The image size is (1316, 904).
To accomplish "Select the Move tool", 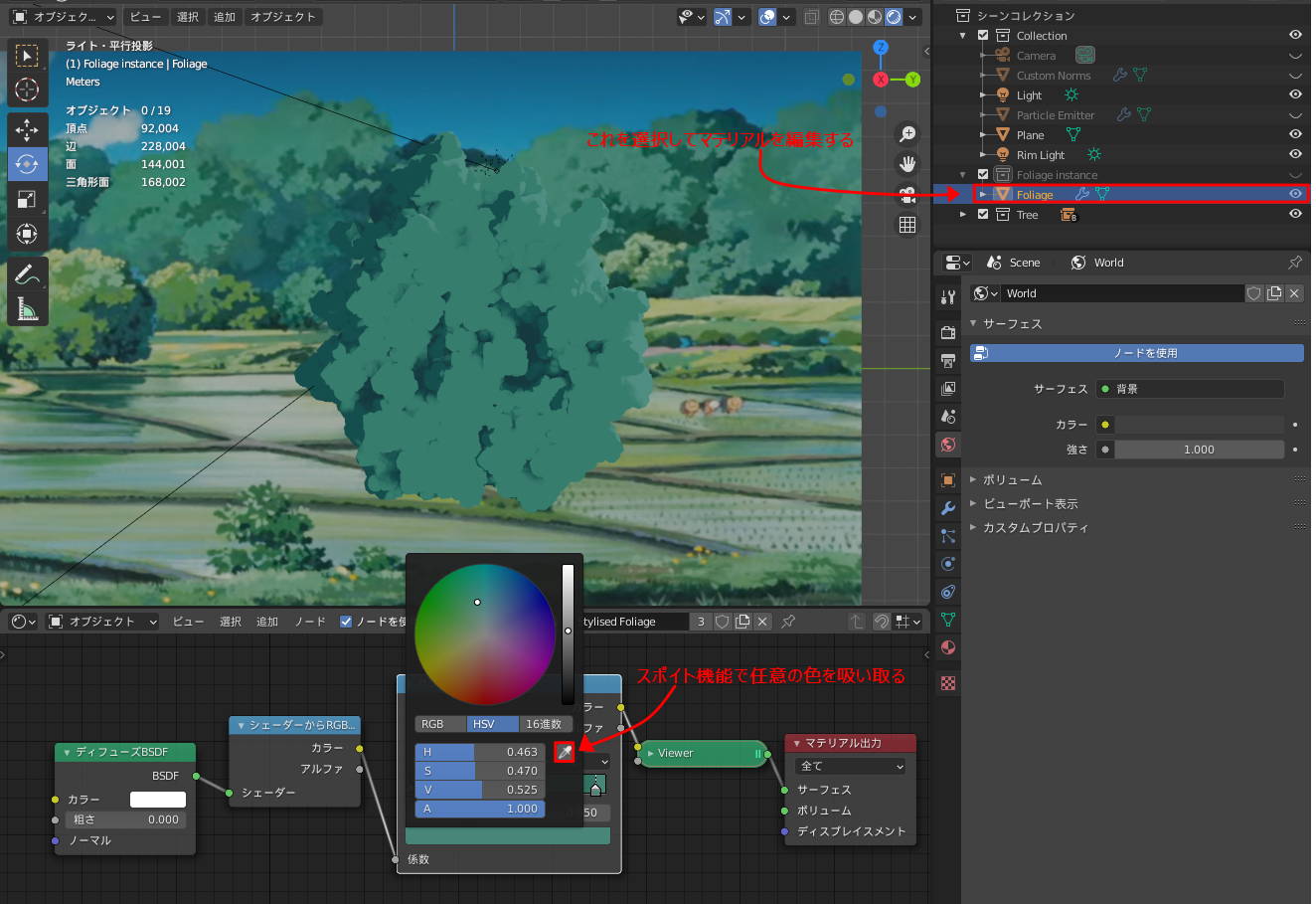I will point(28,130).
